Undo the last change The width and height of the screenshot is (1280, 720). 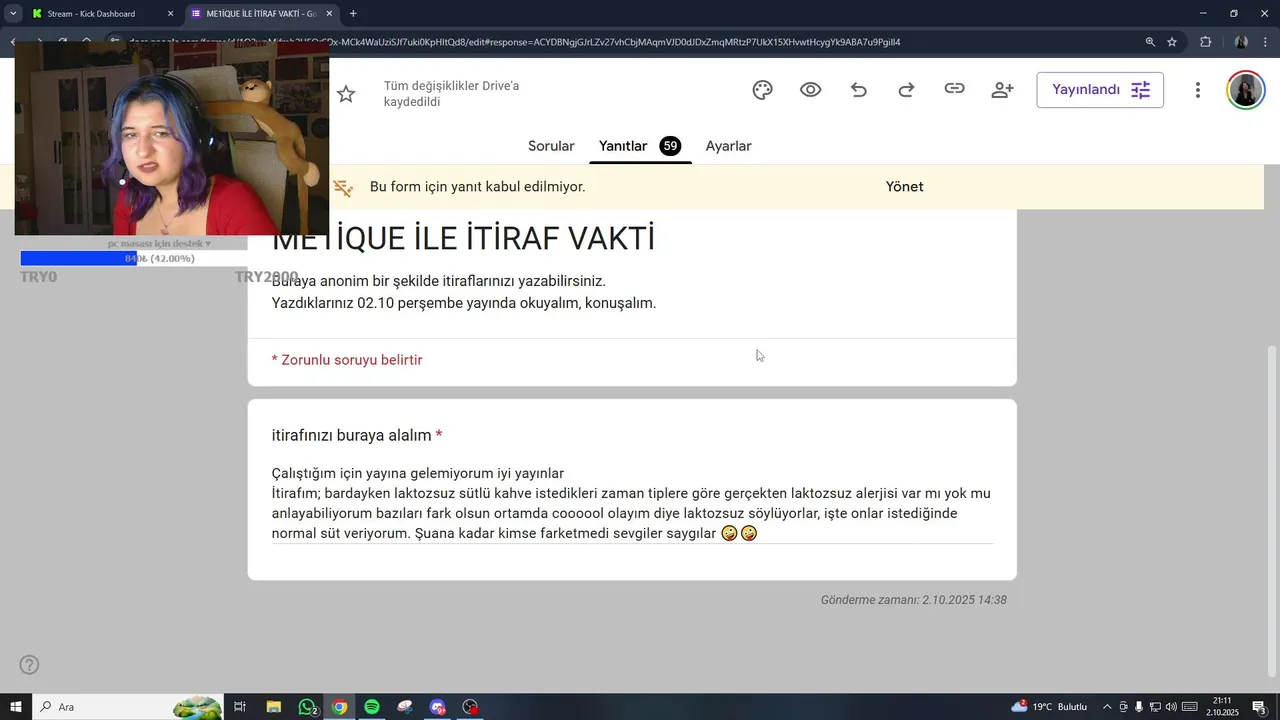(x=859, y=90)
